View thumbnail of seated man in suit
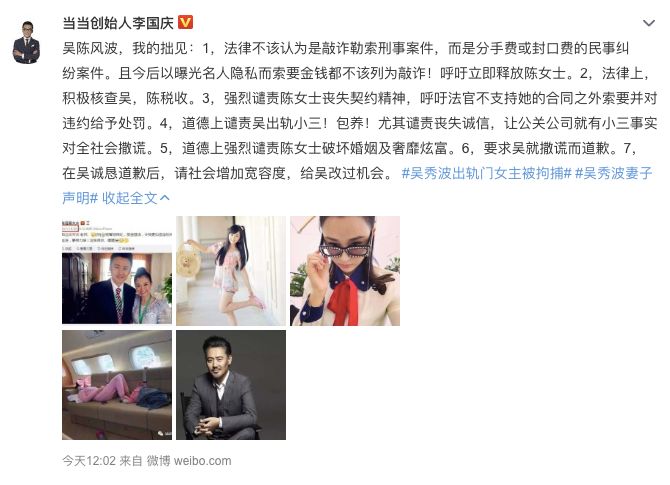Screen dimensions: 670x485 (231, 385)
